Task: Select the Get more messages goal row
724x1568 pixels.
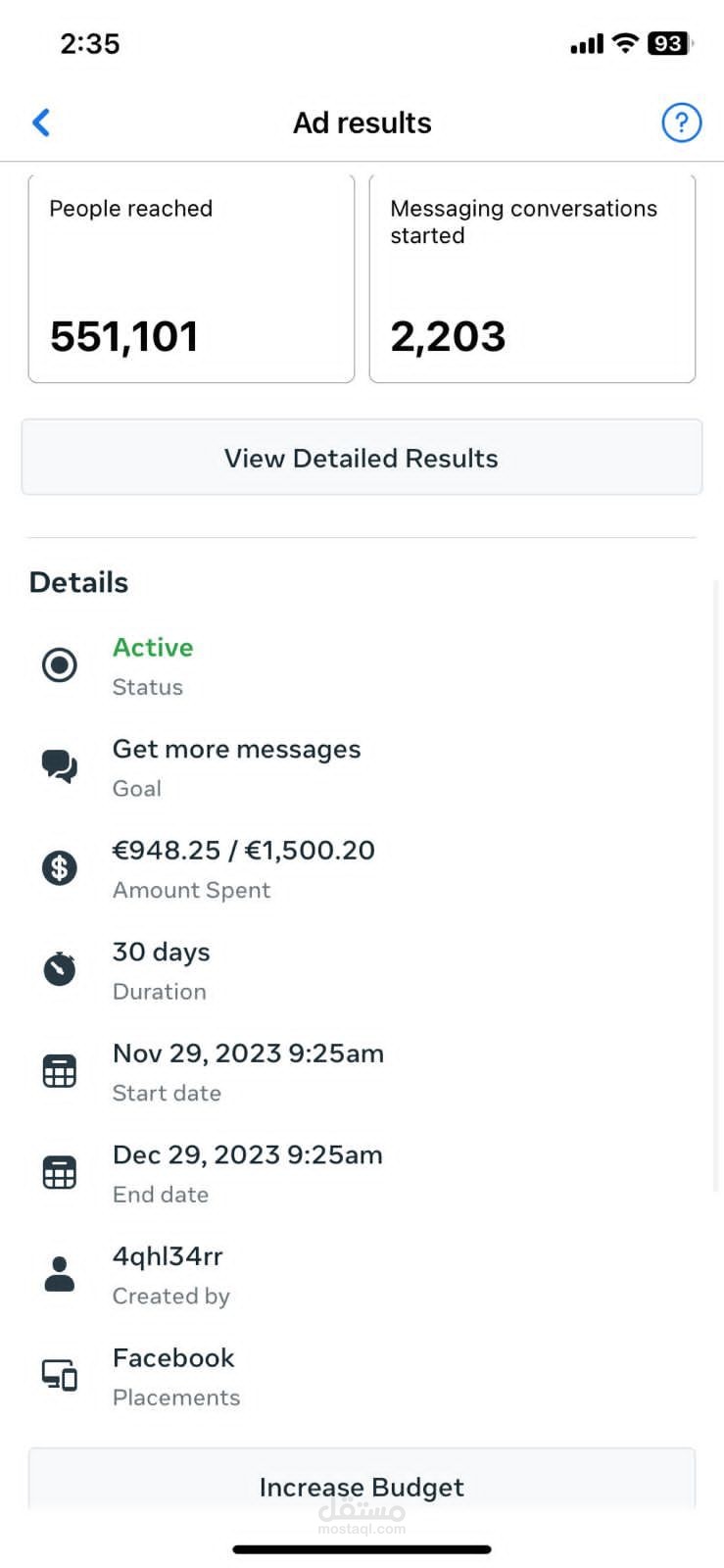Action: (236, 750)
